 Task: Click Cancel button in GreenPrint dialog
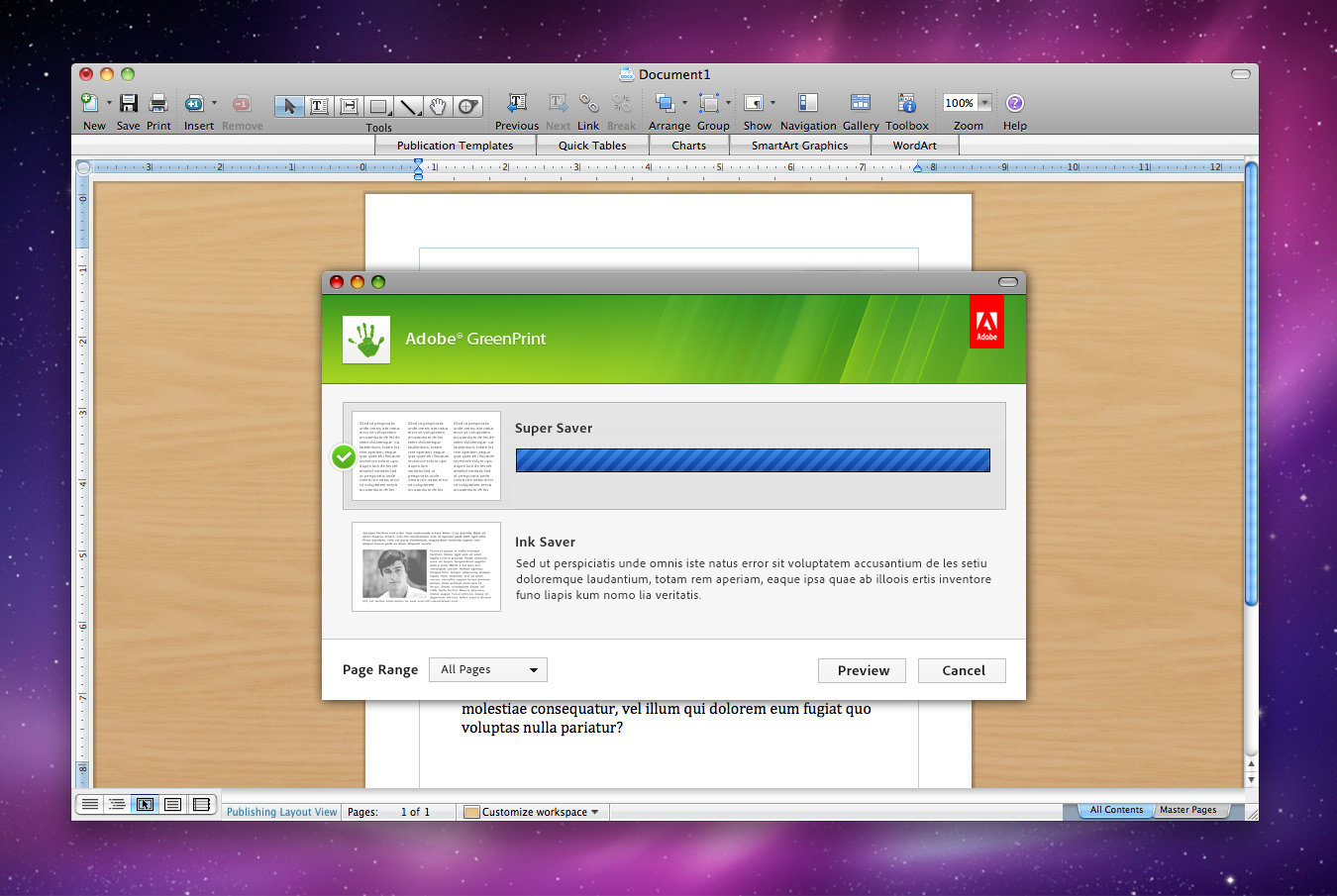coord(964,670)
